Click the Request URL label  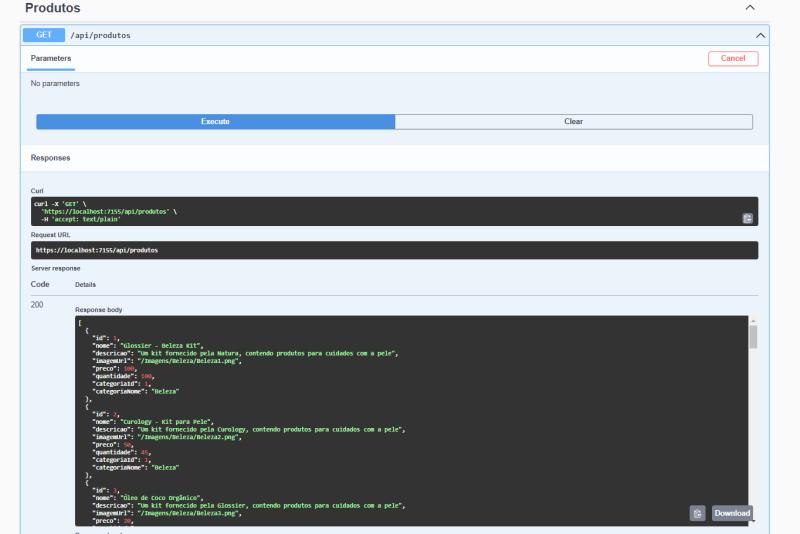click(x=51, y=235)
